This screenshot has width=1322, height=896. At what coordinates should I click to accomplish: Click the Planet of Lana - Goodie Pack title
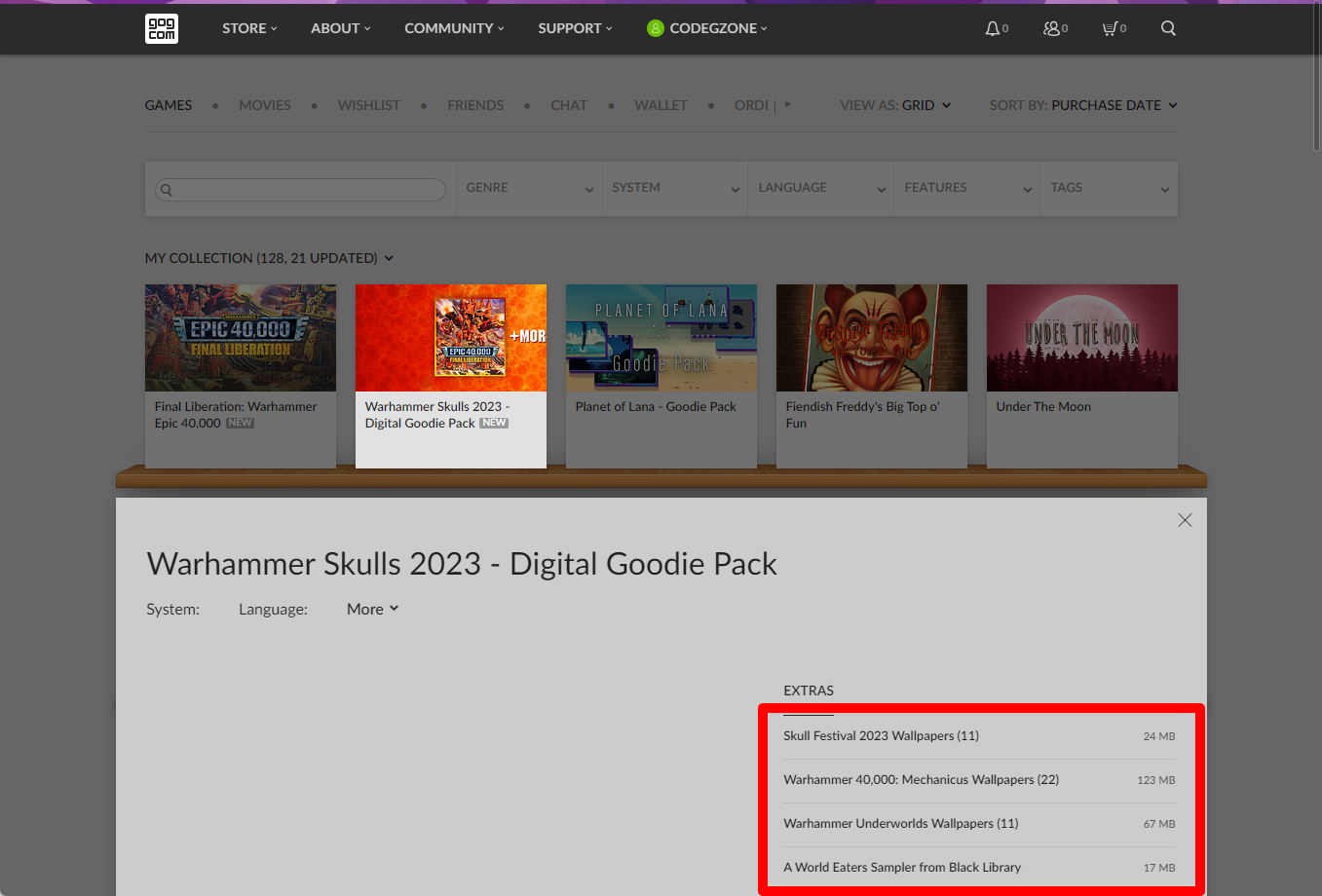(656, 407)
